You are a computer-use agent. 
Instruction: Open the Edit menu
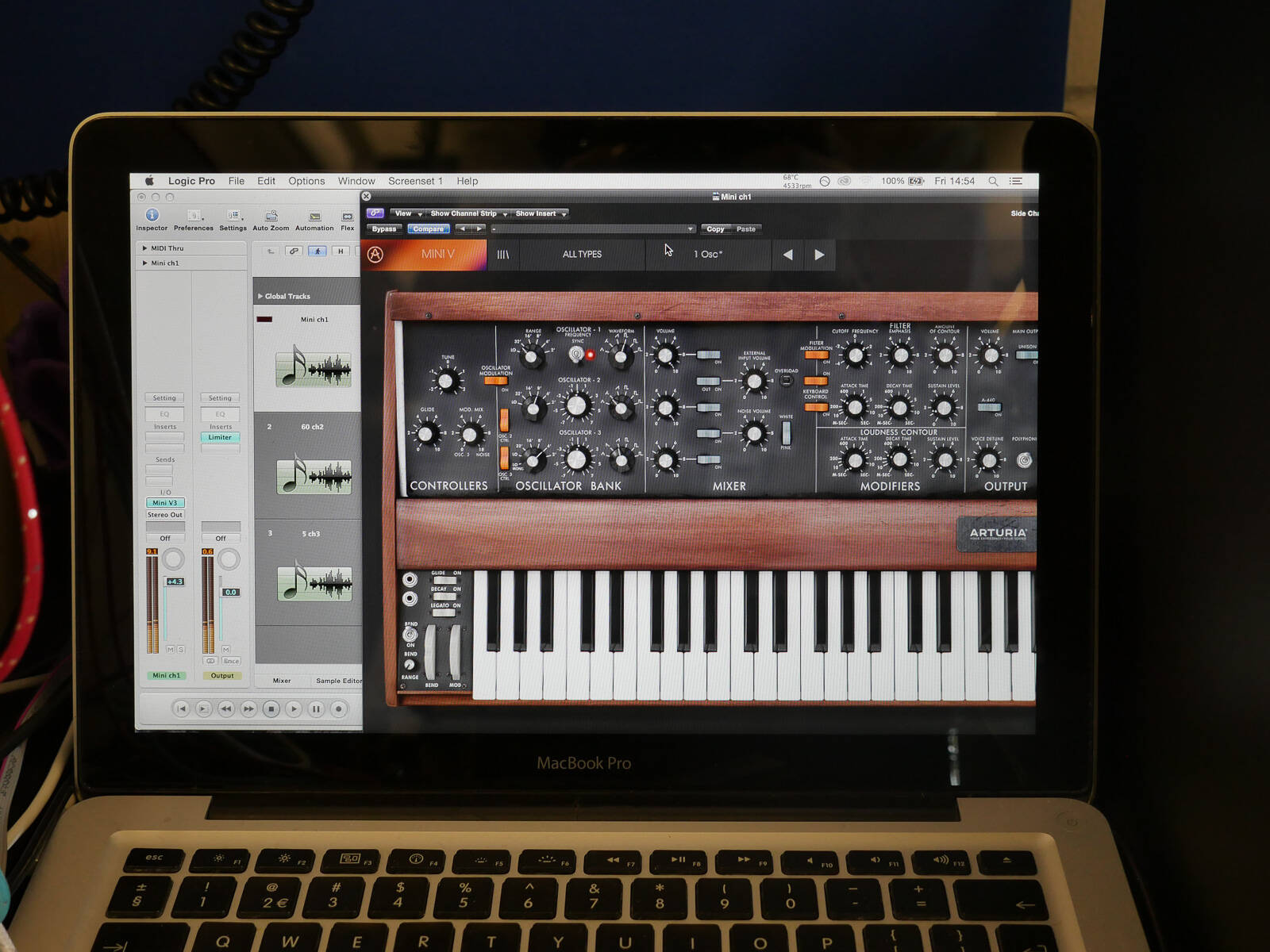click(x=266, y=181)
